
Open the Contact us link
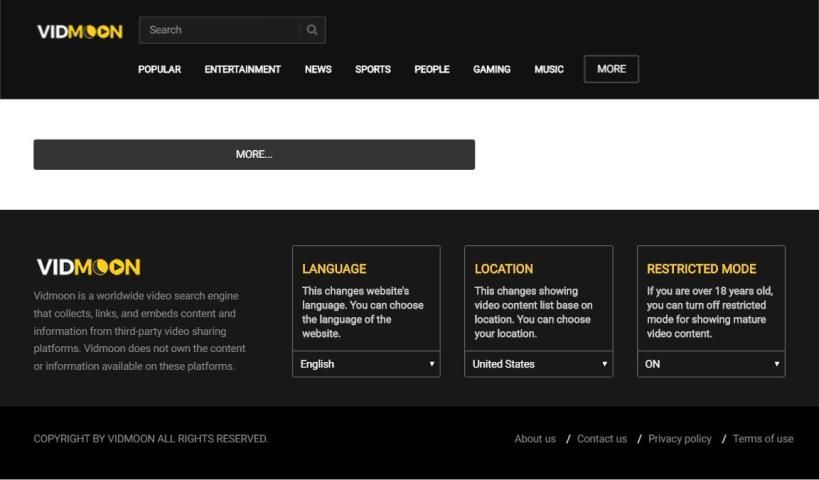click(x=602, y=439)
